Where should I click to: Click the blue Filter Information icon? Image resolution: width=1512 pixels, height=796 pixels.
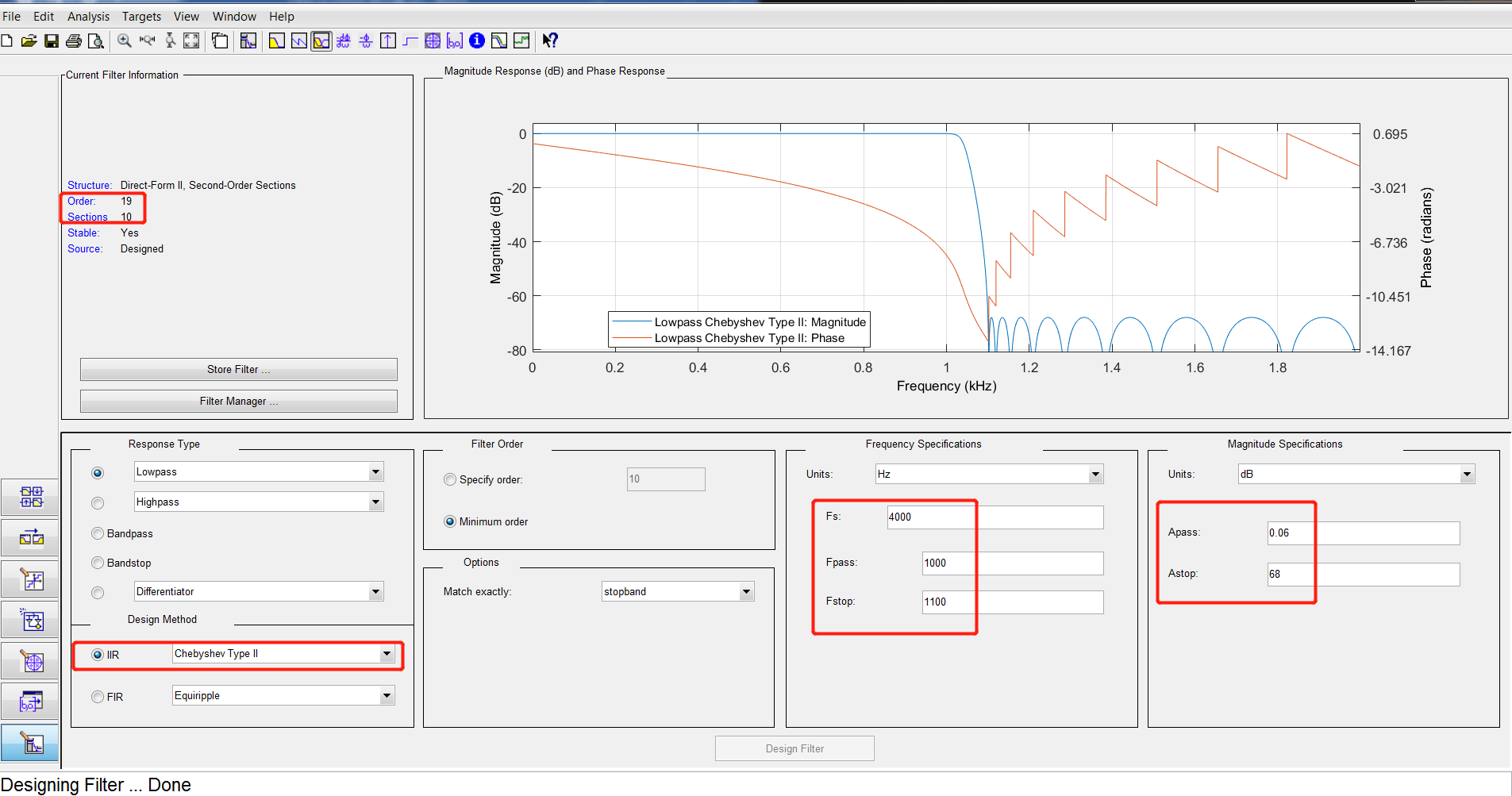tap(477, 40)
